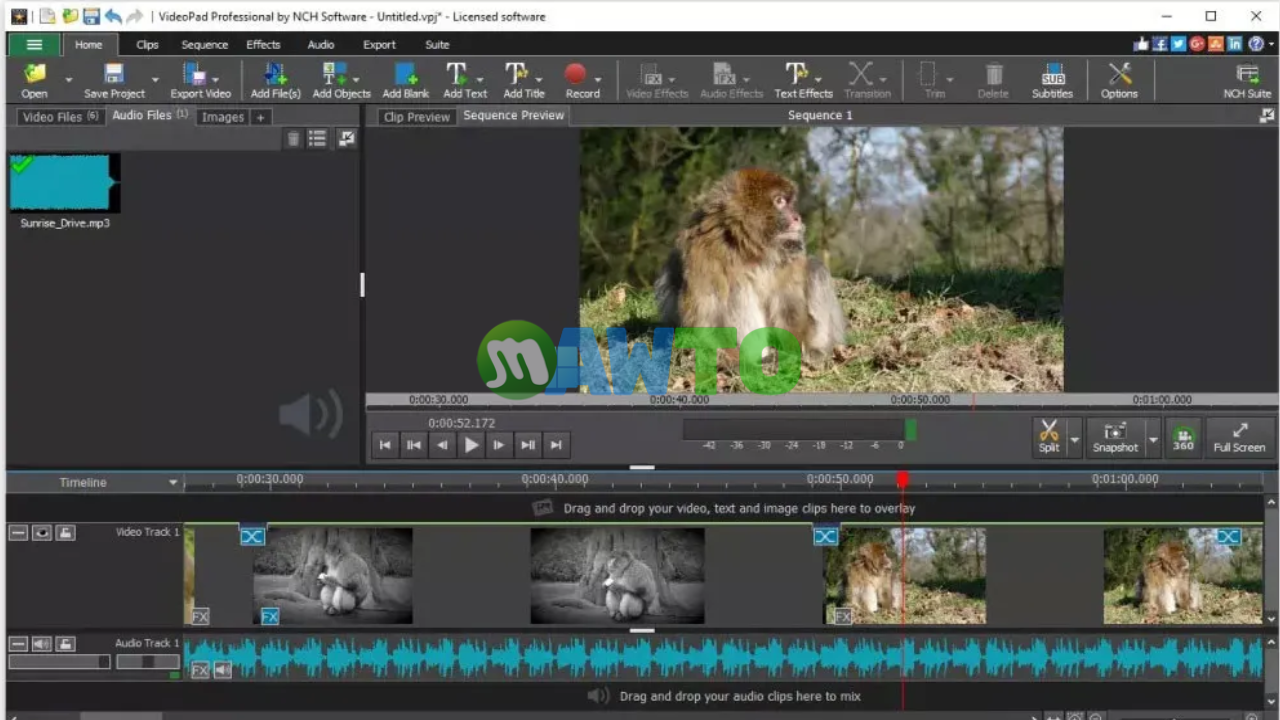Switch the bin to list view icon

click(x=318, y=139)
